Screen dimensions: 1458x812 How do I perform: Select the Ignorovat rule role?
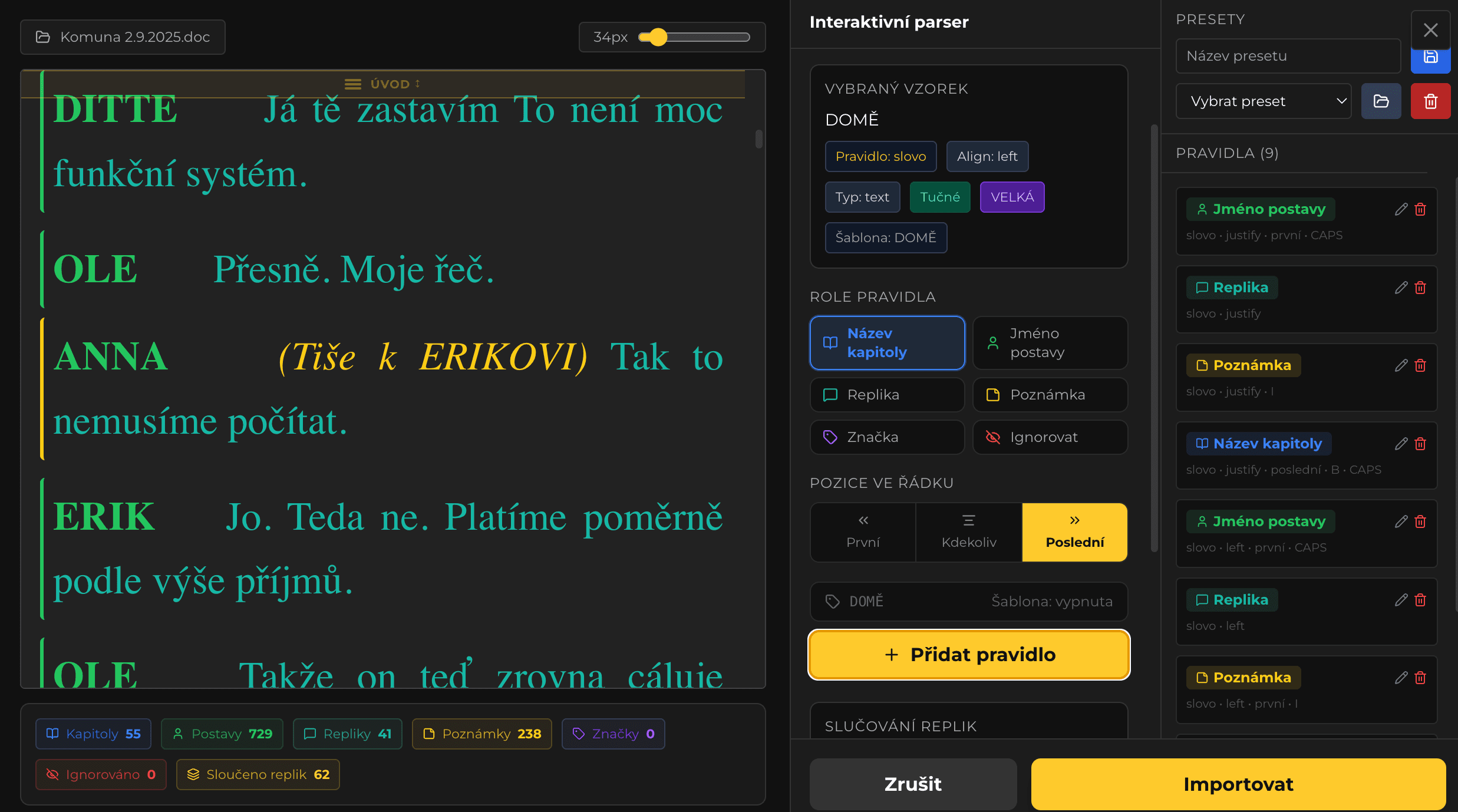pos(1050,437)
